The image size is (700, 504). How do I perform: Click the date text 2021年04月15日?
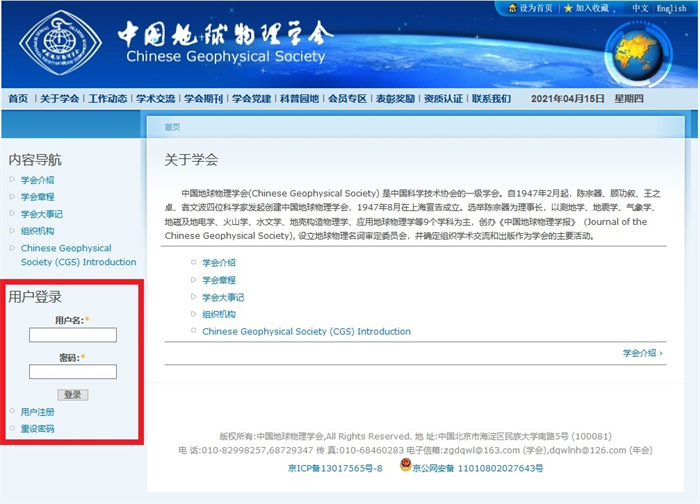[x=567, y=99]
